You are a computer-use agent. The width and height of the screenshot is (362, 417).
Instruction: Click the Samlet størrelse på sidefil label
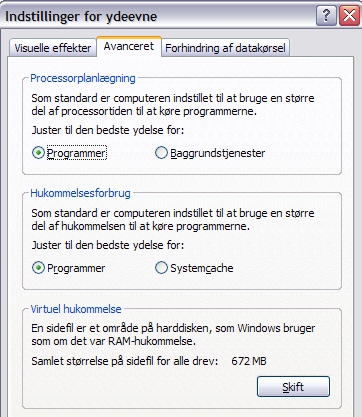(x=125, y=361)
